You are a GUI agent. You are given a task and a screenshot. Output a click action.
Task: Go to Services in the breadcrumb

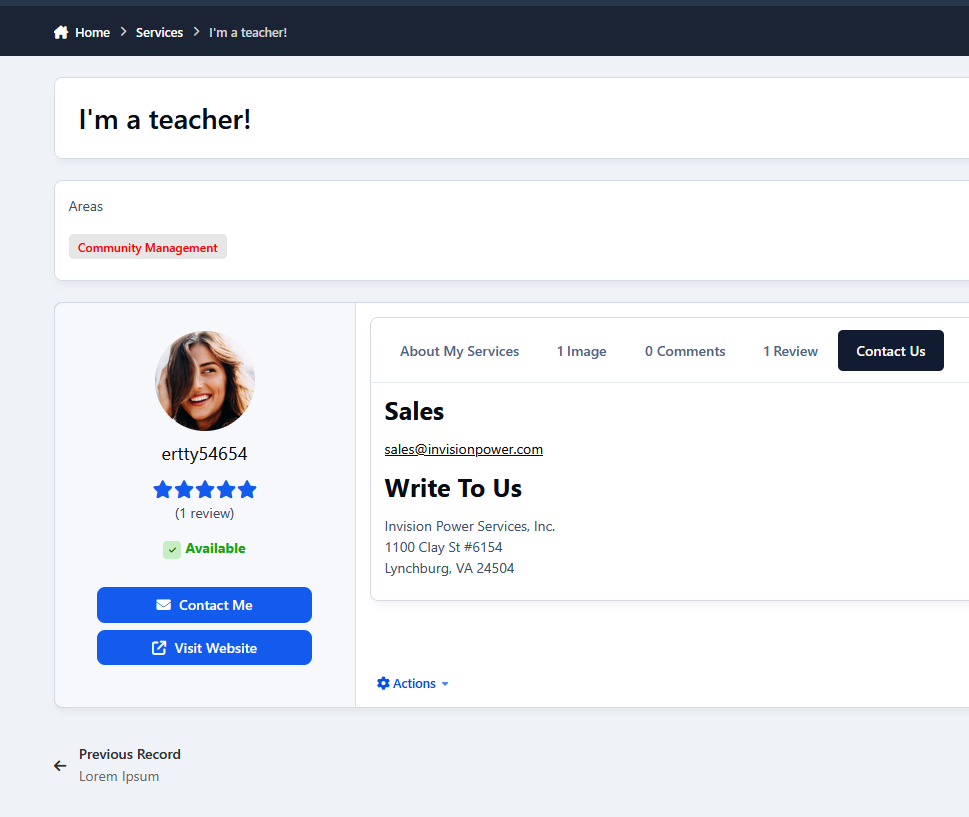[x=159, y=33]
